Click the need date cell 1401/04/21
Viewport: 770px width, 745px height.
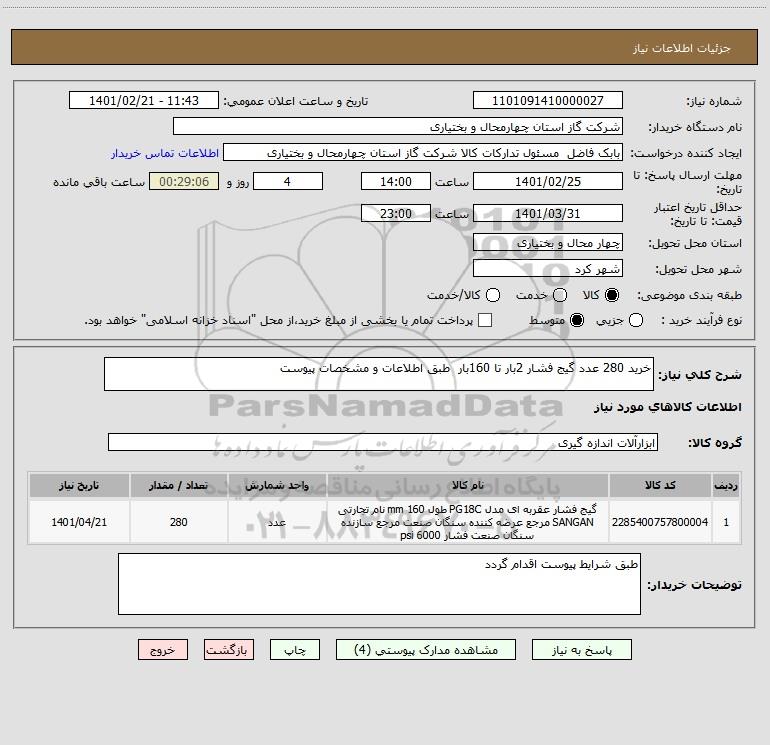coord(79,522)
